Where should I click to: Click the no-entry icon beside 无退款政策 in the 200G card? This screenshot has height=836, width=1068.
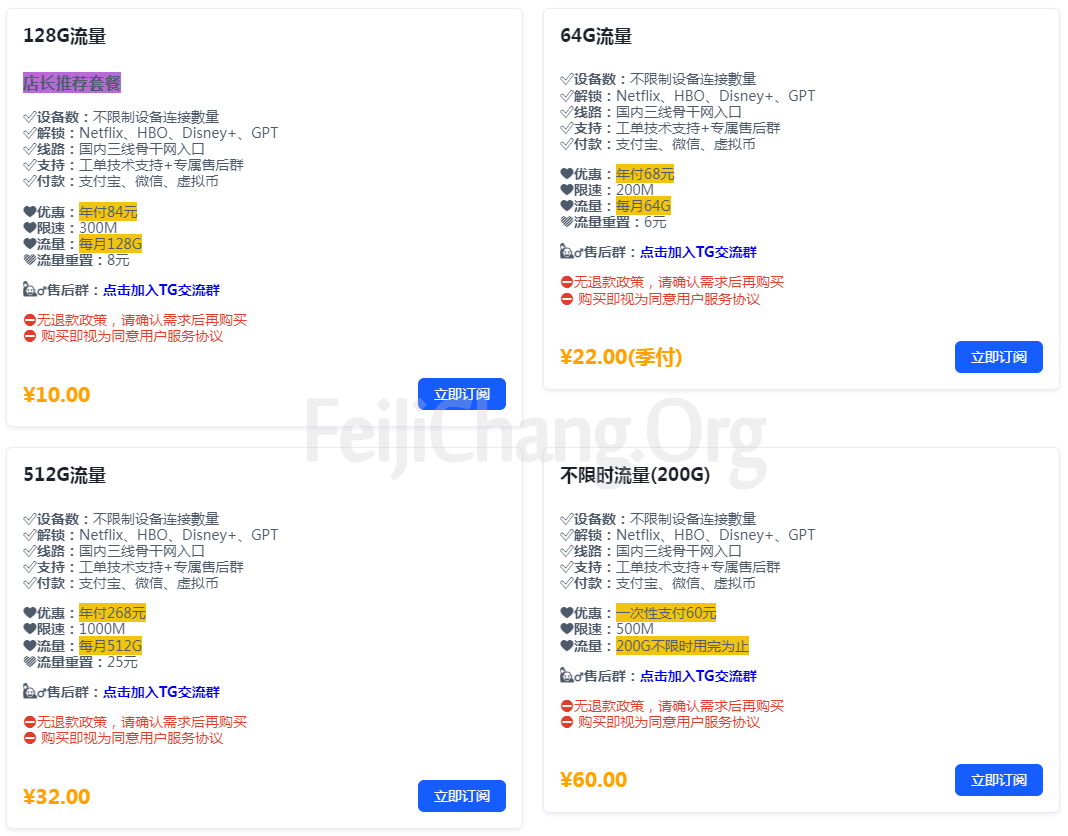(567, 706)
